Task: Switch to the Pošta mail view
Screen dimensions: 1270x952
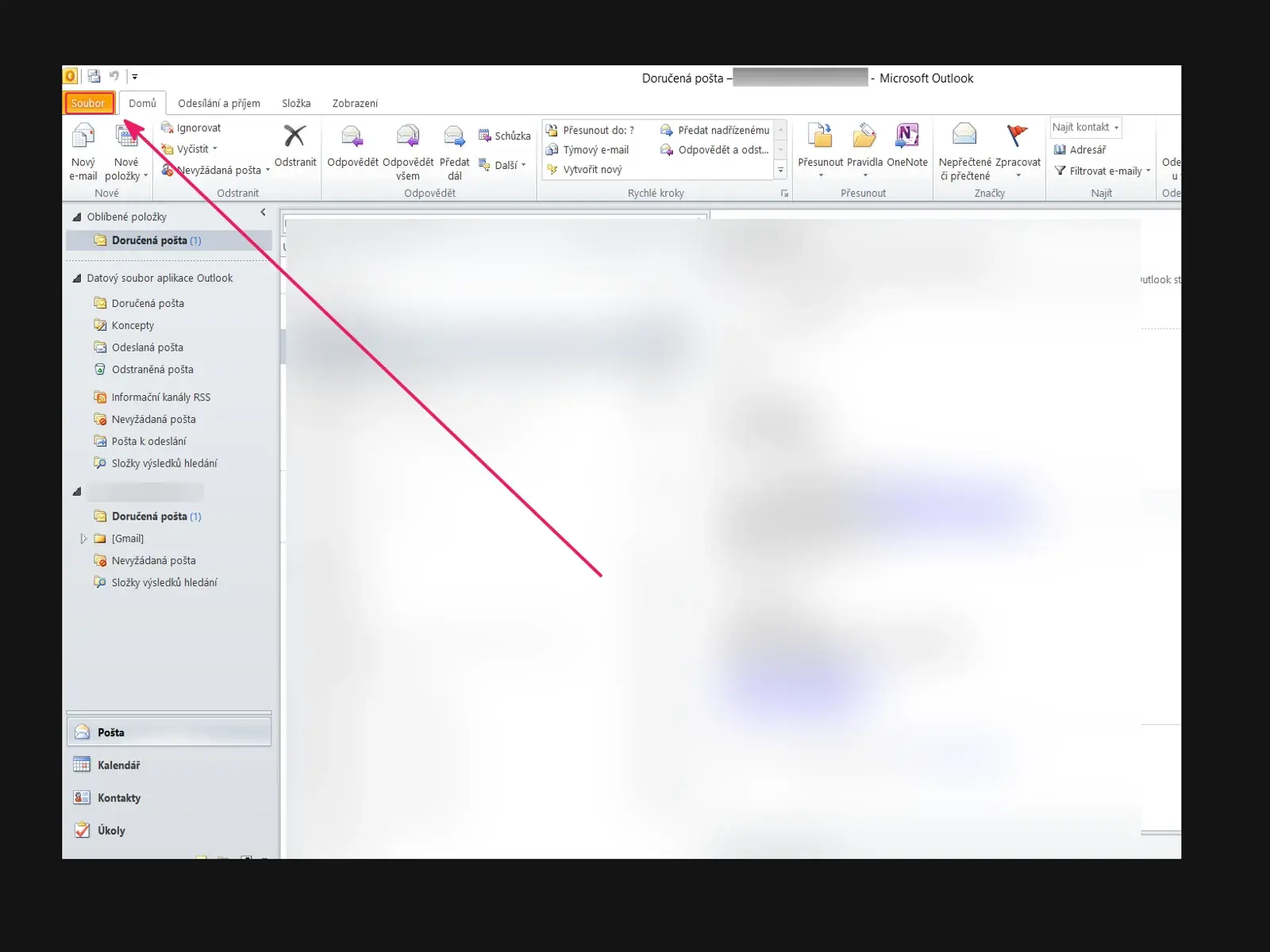Action: [169, 732]
